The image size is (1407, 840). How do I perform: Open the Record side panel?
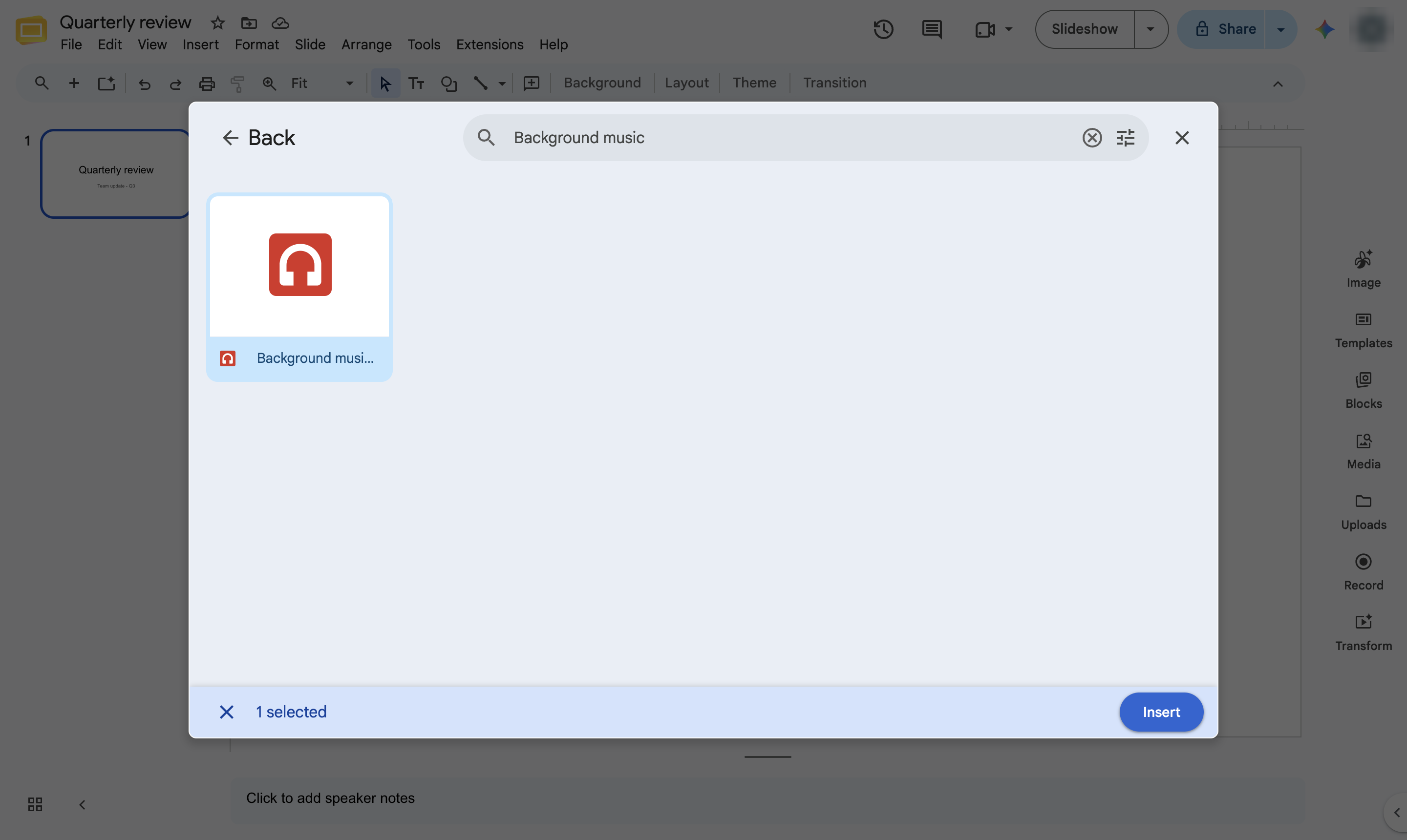coord(1363,573)
